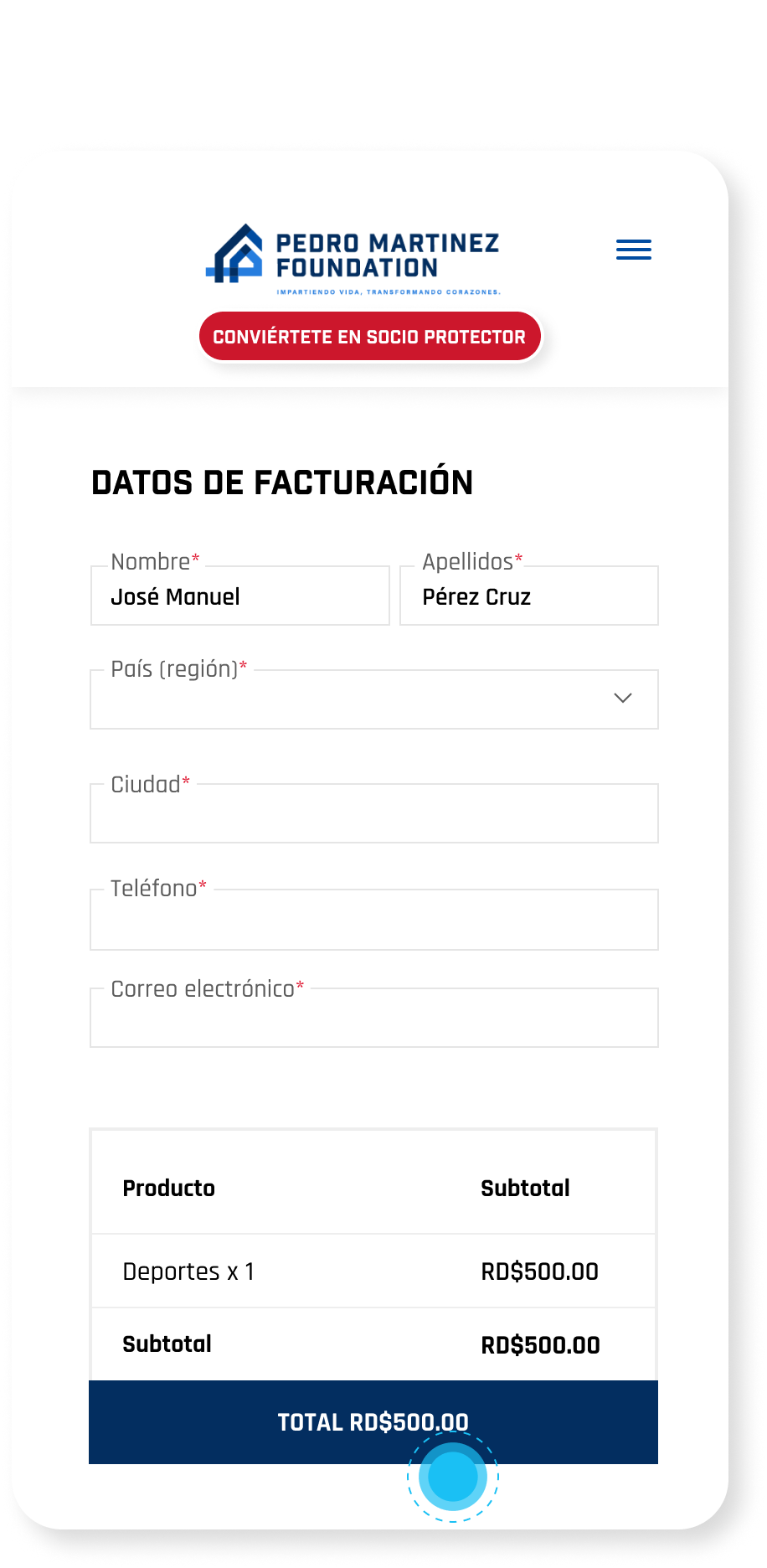The image size is (767, 1568).
Task: Open the hamburger navigation menu
Action: point(634,250)
